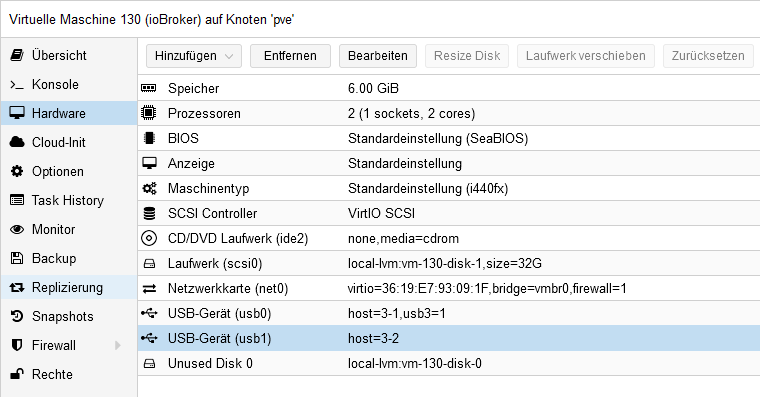Select the 'host=3-1,usb3=1' value

396,314
